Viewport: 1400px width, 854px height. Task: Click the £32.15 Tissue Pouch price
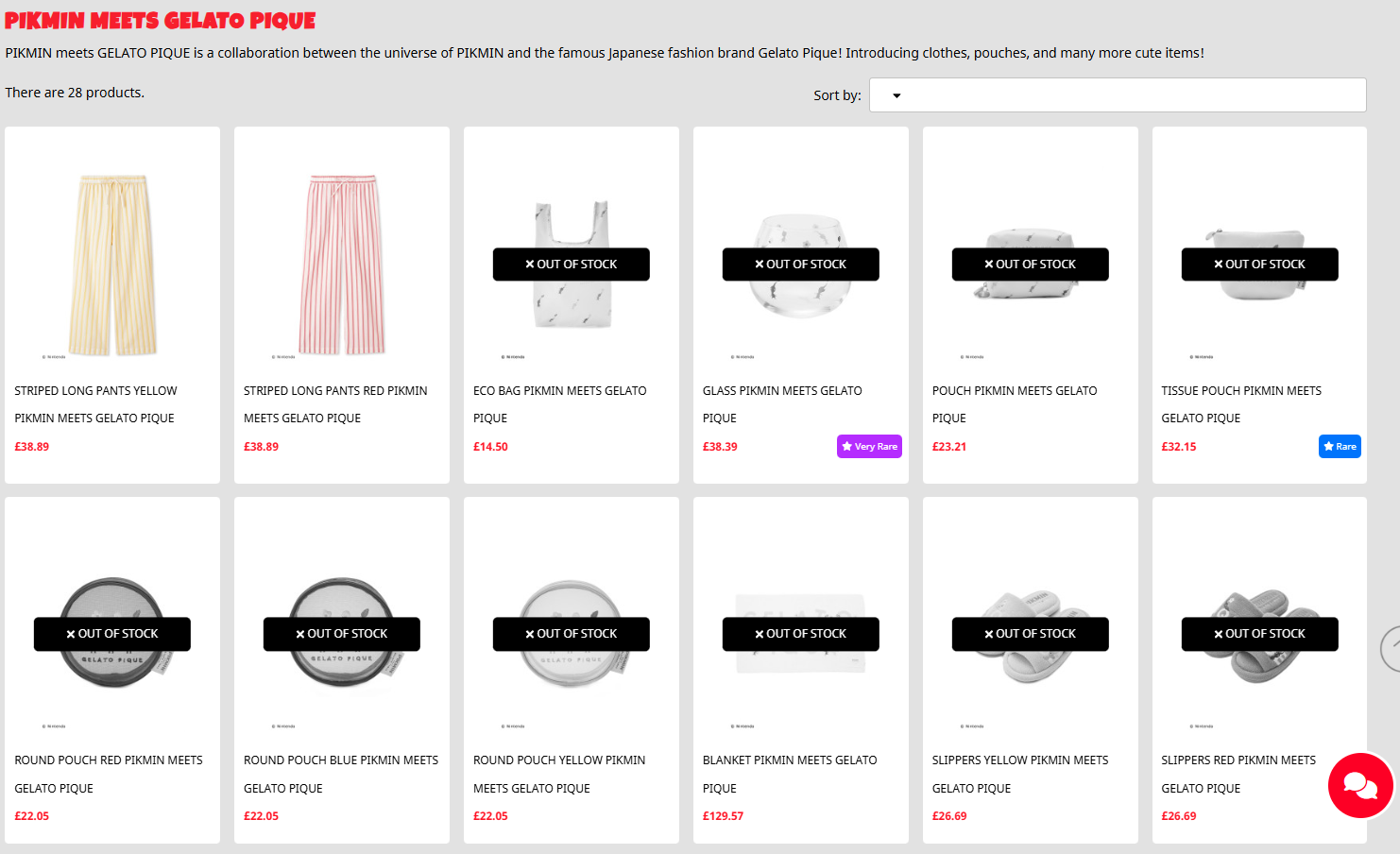click(1179, 447)
